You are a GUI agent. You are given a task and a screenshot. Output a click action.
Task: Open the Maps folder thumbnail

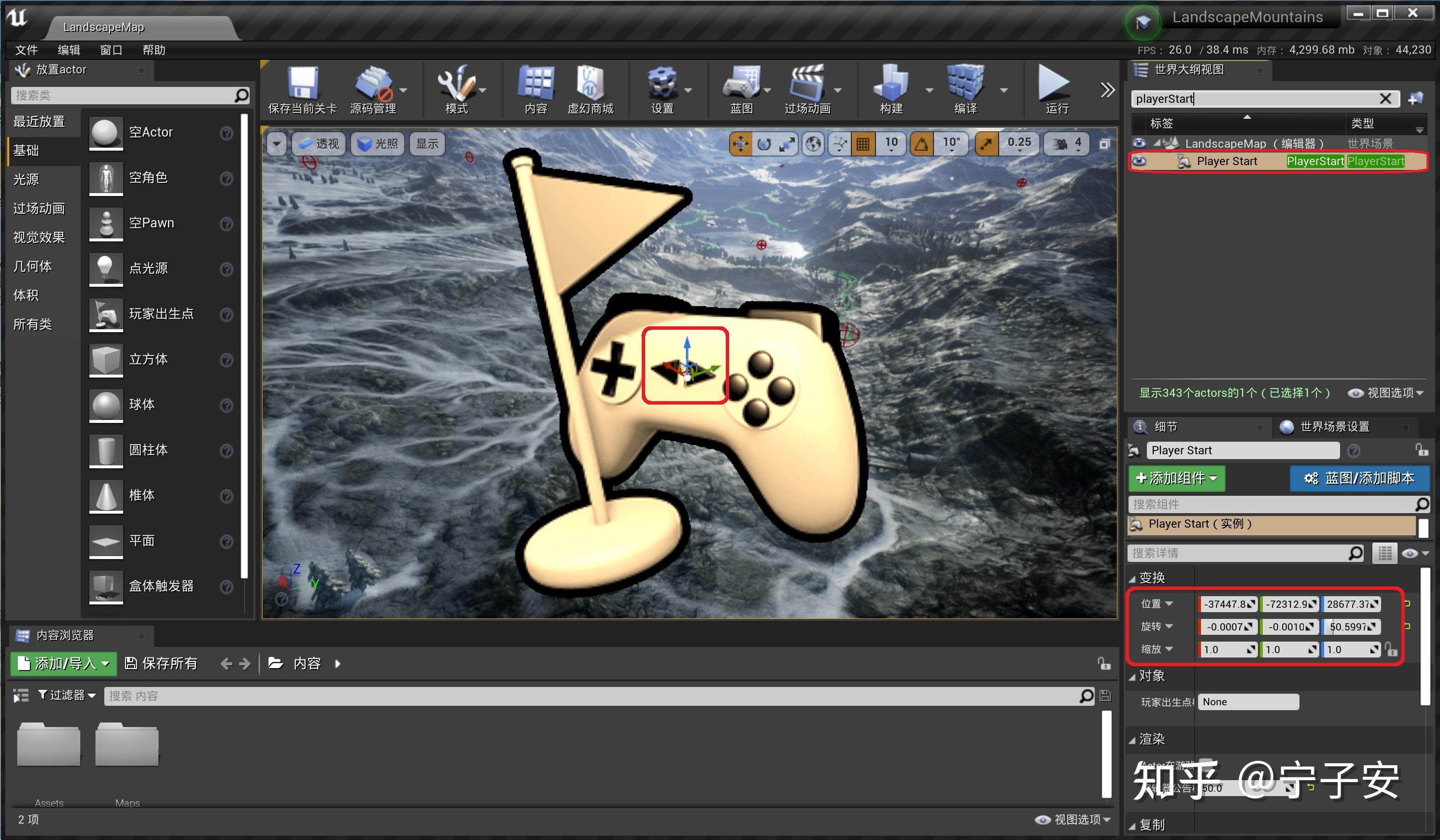(127, 744)
